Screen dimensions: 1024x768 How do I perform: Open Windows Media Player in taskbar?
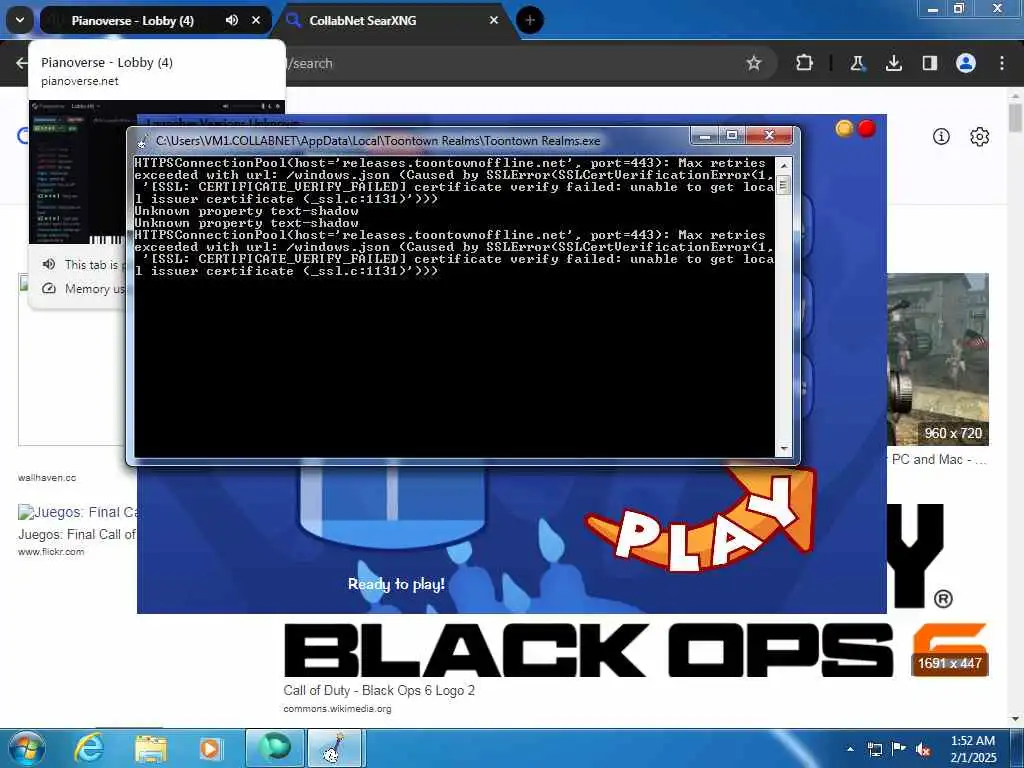(x=209, y=748)
